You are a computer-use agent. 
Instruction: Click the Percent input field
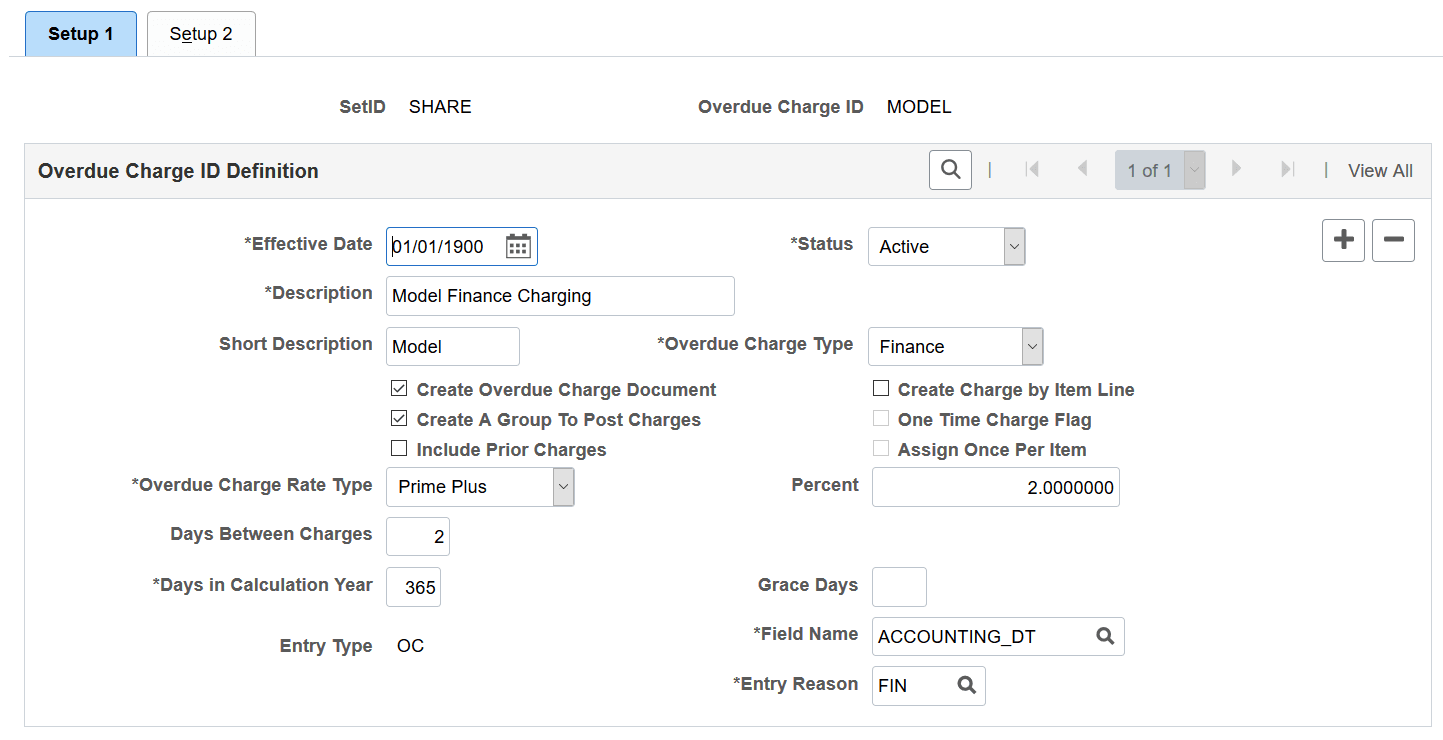click(995, 487)
